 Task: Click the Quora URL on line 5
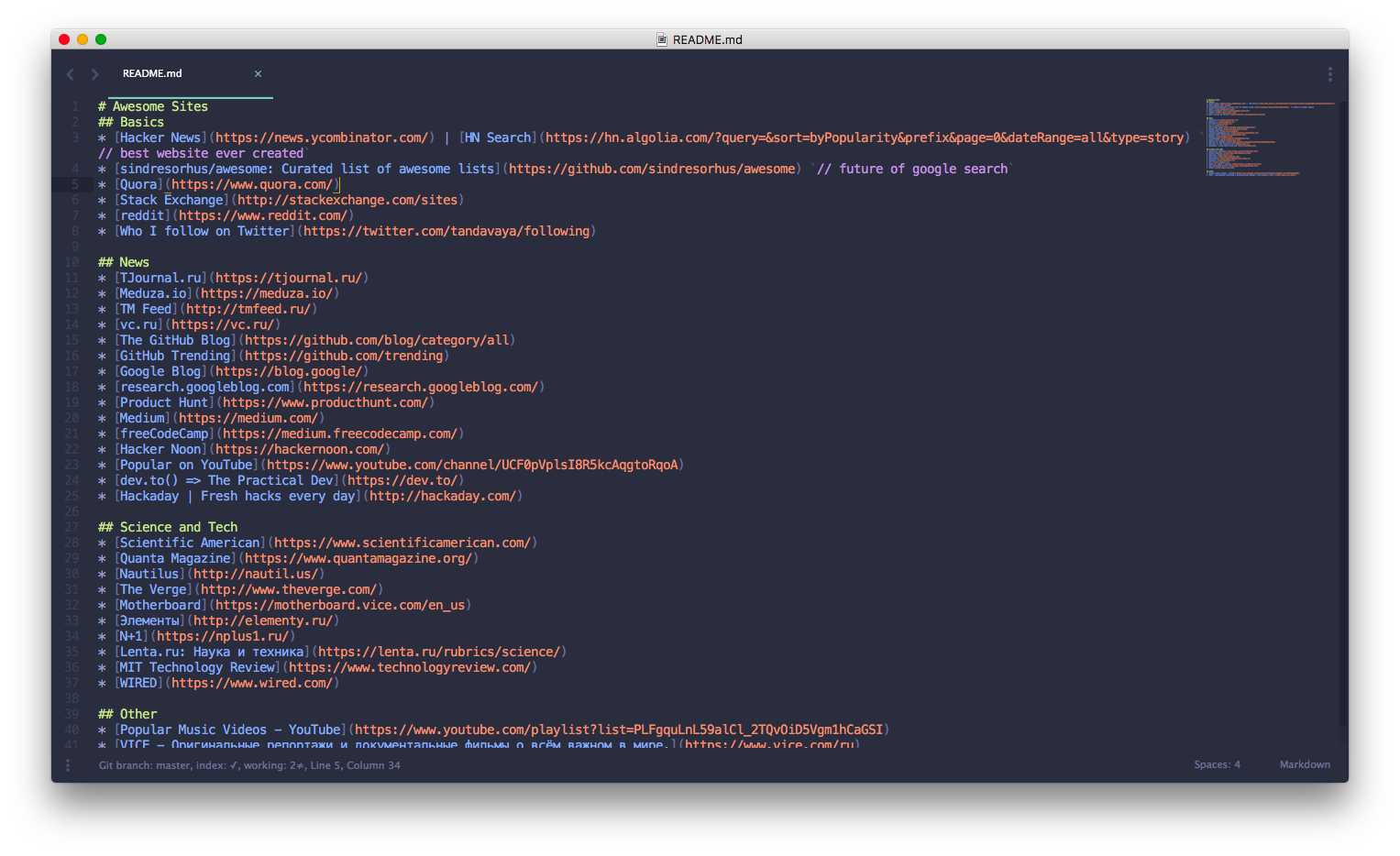point(252,184)
